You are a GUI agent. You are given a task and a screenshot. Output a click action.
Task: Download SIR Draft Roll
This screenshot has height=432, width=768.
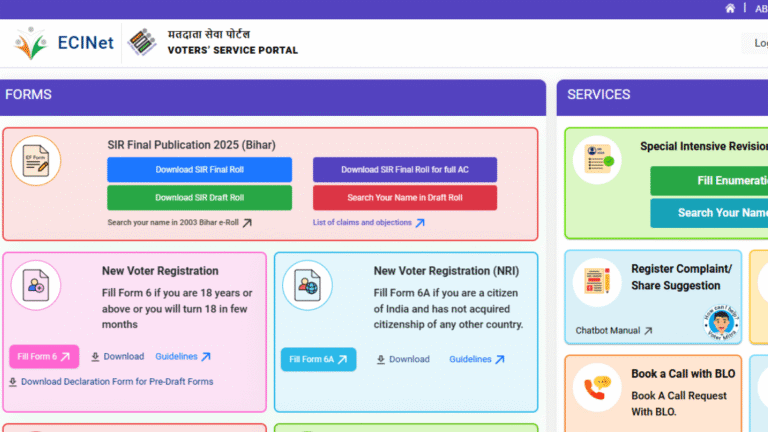tap(199, 197)
